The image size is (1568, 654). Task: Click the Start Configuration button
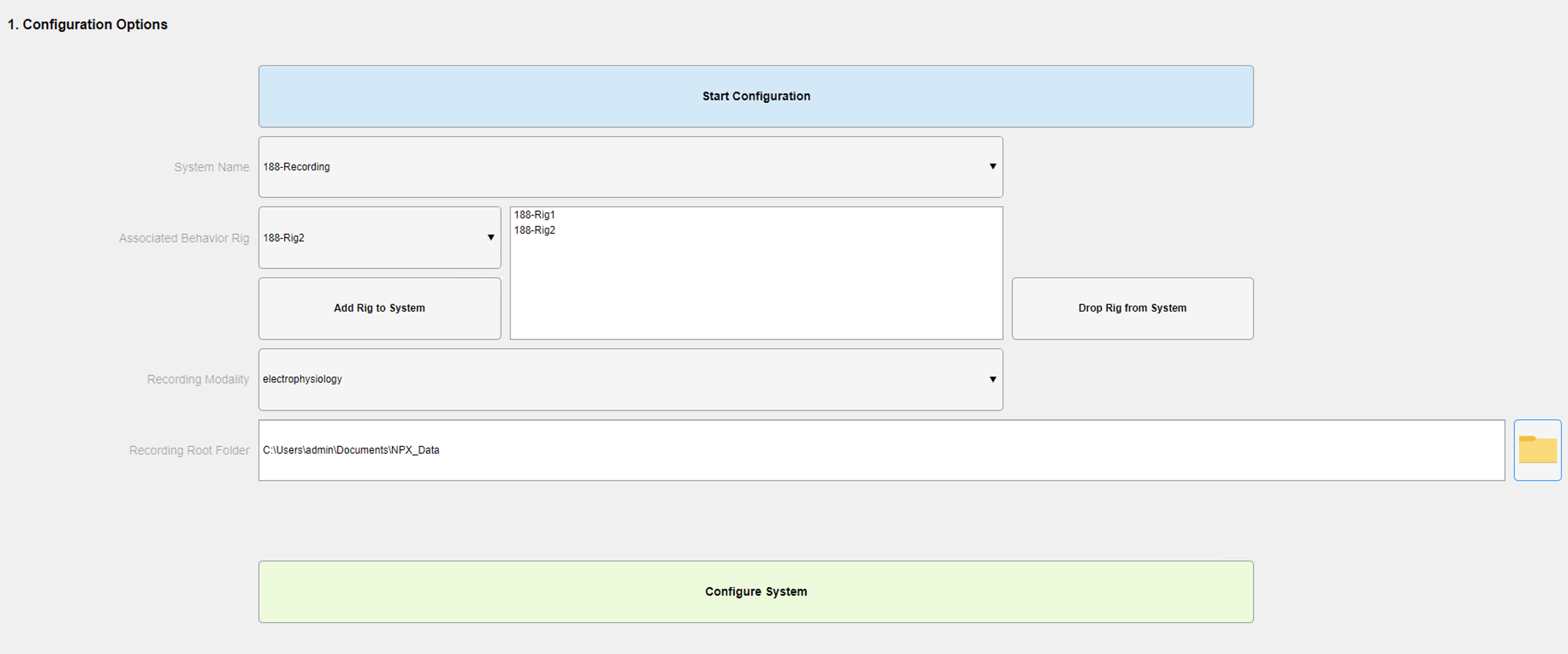[755, 96]
